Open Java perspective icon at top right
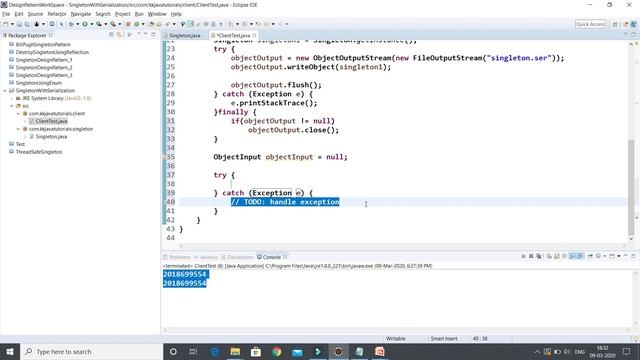 point(634,24)
